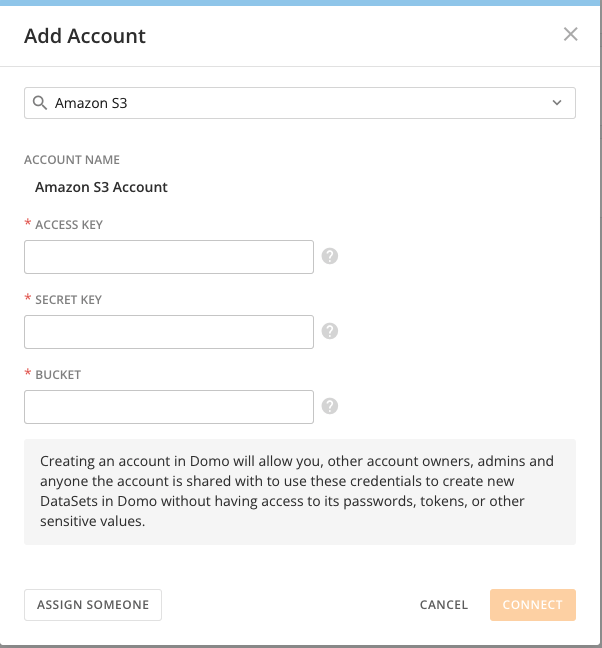
Task: Open help for Access Key field
Action: [x=330, y=256]
